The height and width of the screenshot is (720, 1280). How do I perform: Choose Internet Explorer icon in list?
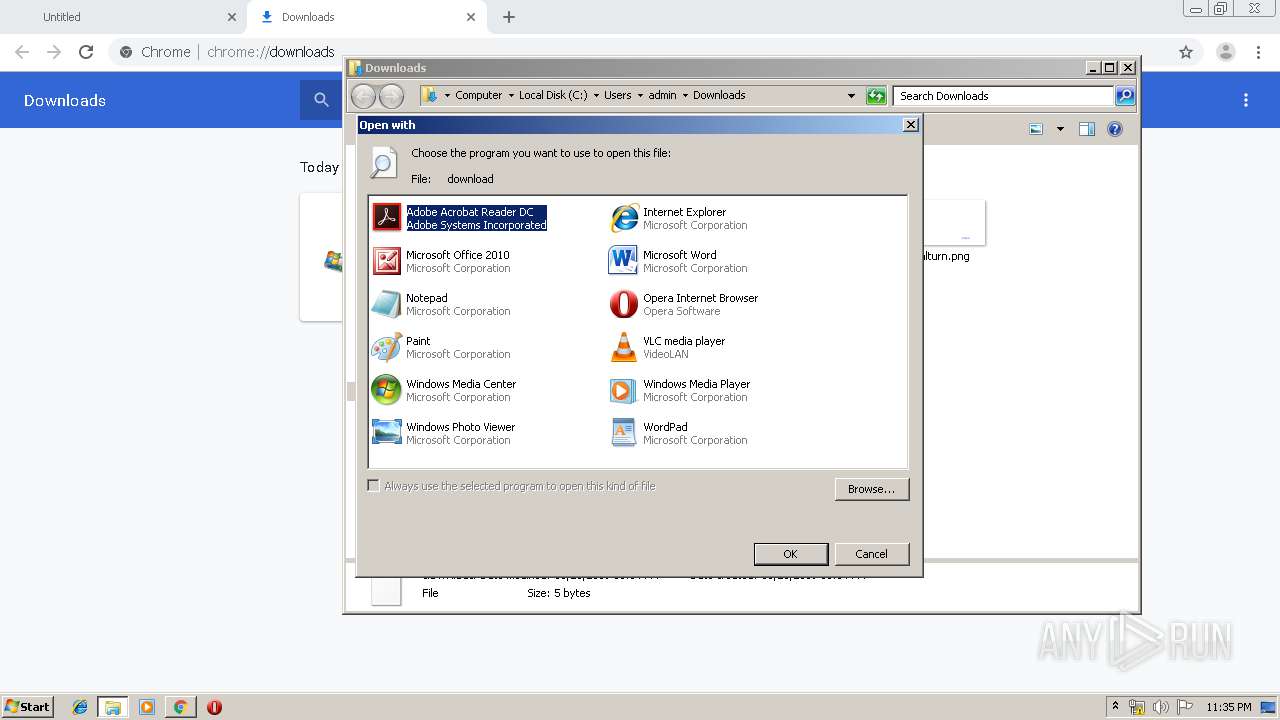click(x=623, y=217)
